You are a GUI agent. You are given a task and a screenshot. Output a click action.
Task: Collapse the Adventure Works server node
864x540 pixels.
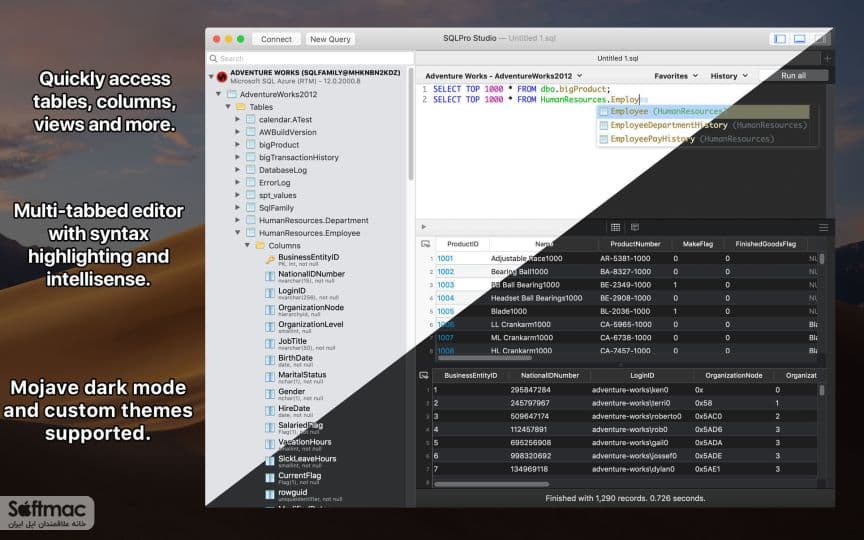tap(211, 77)
